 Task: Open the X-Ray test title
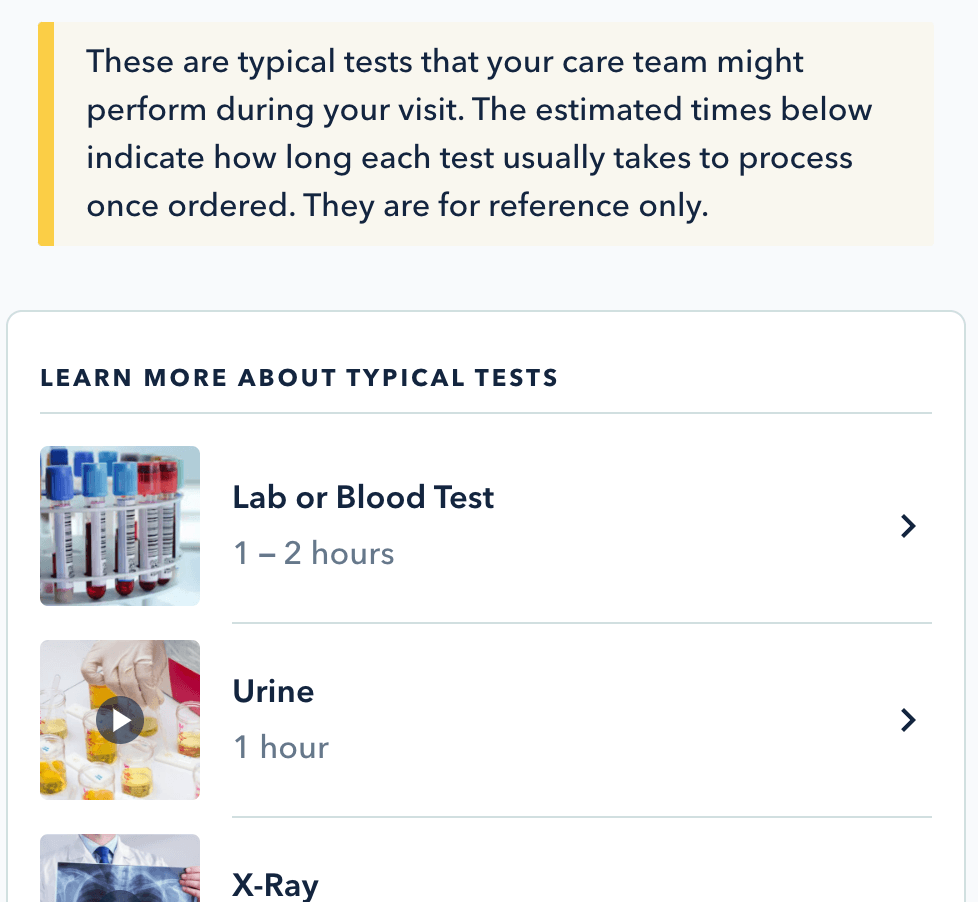(x=275, y=885)
